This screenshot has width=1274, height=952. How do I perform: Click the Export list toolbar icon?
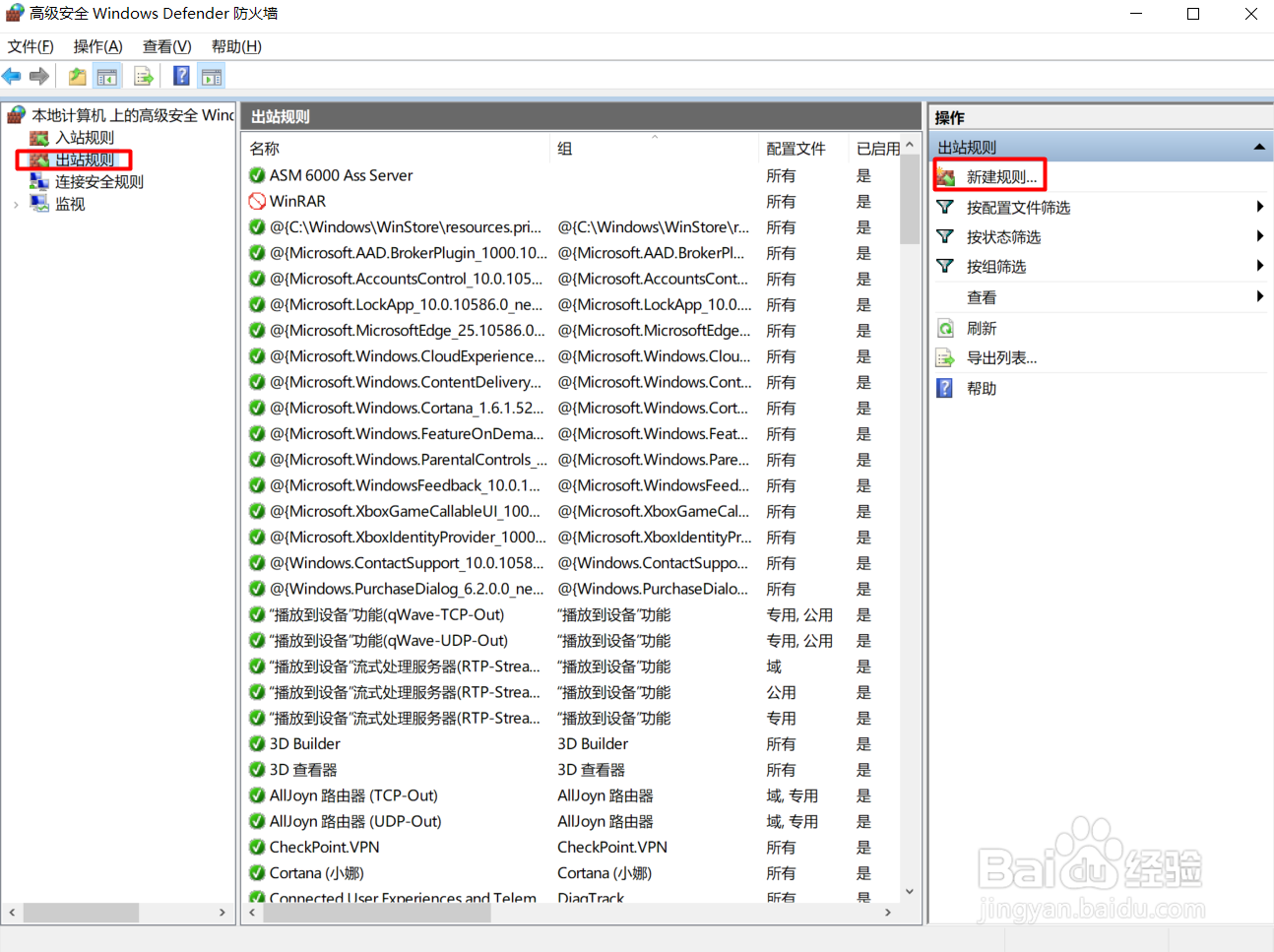144,76
